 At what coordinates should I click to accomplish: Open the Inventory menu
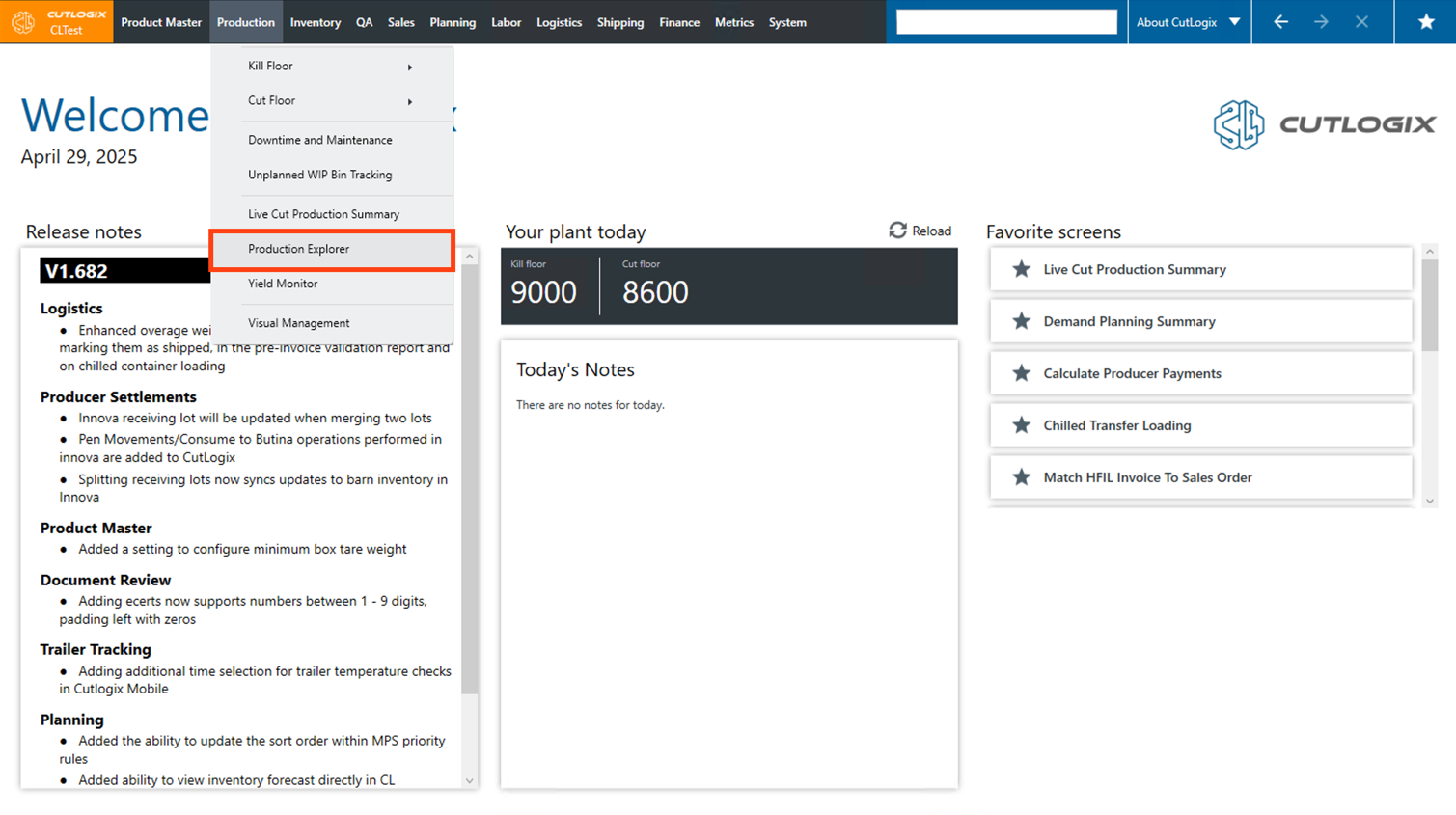[x=315, y=21]
